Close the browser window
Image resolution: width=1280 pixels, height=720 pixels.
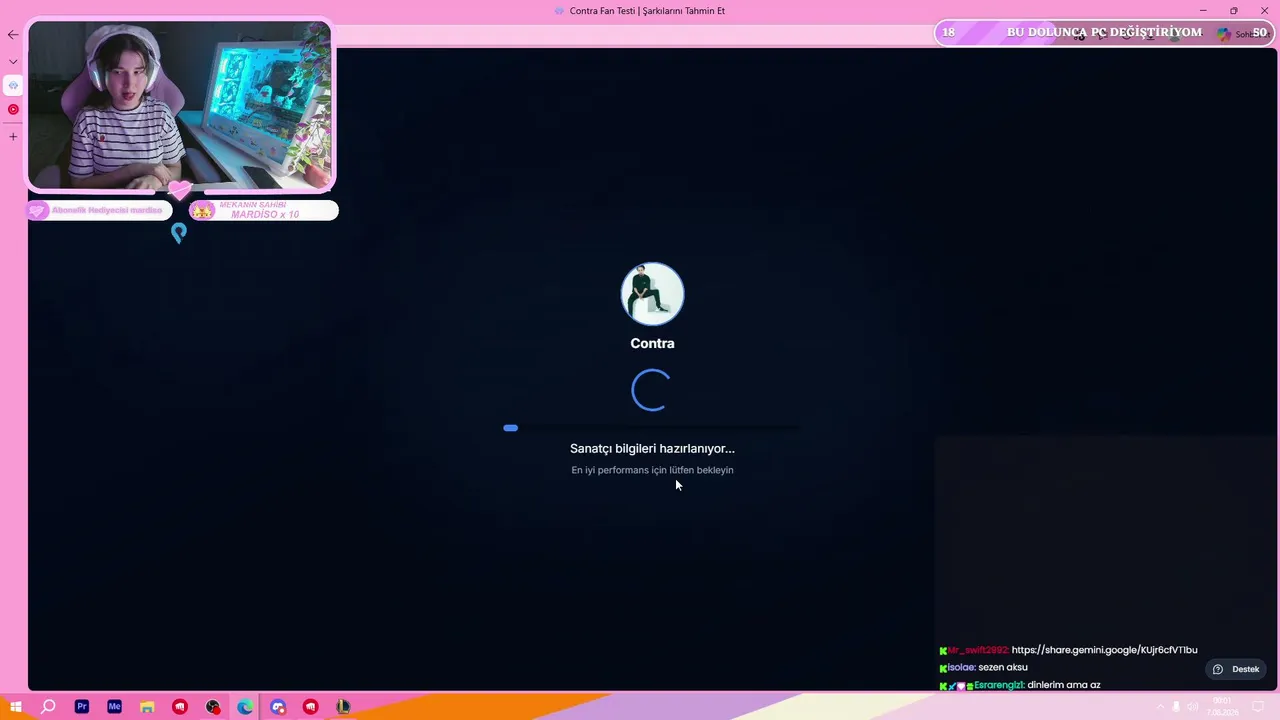(x=1264, y=11)
